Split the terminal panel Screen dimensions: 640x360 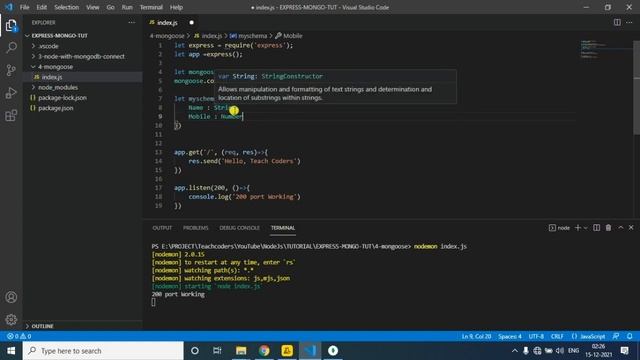(596, 228)
